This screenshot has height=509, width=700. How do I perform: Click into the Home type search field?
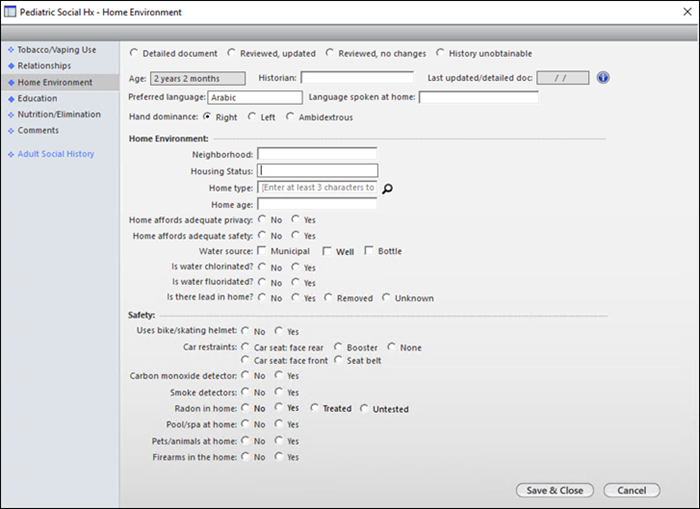317,187
